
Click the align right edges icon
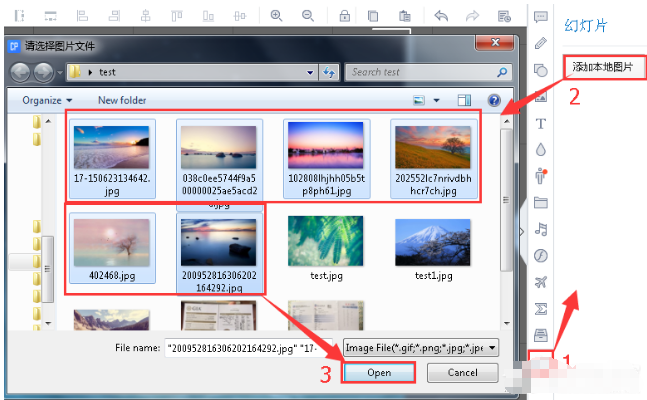pos(114,16)
